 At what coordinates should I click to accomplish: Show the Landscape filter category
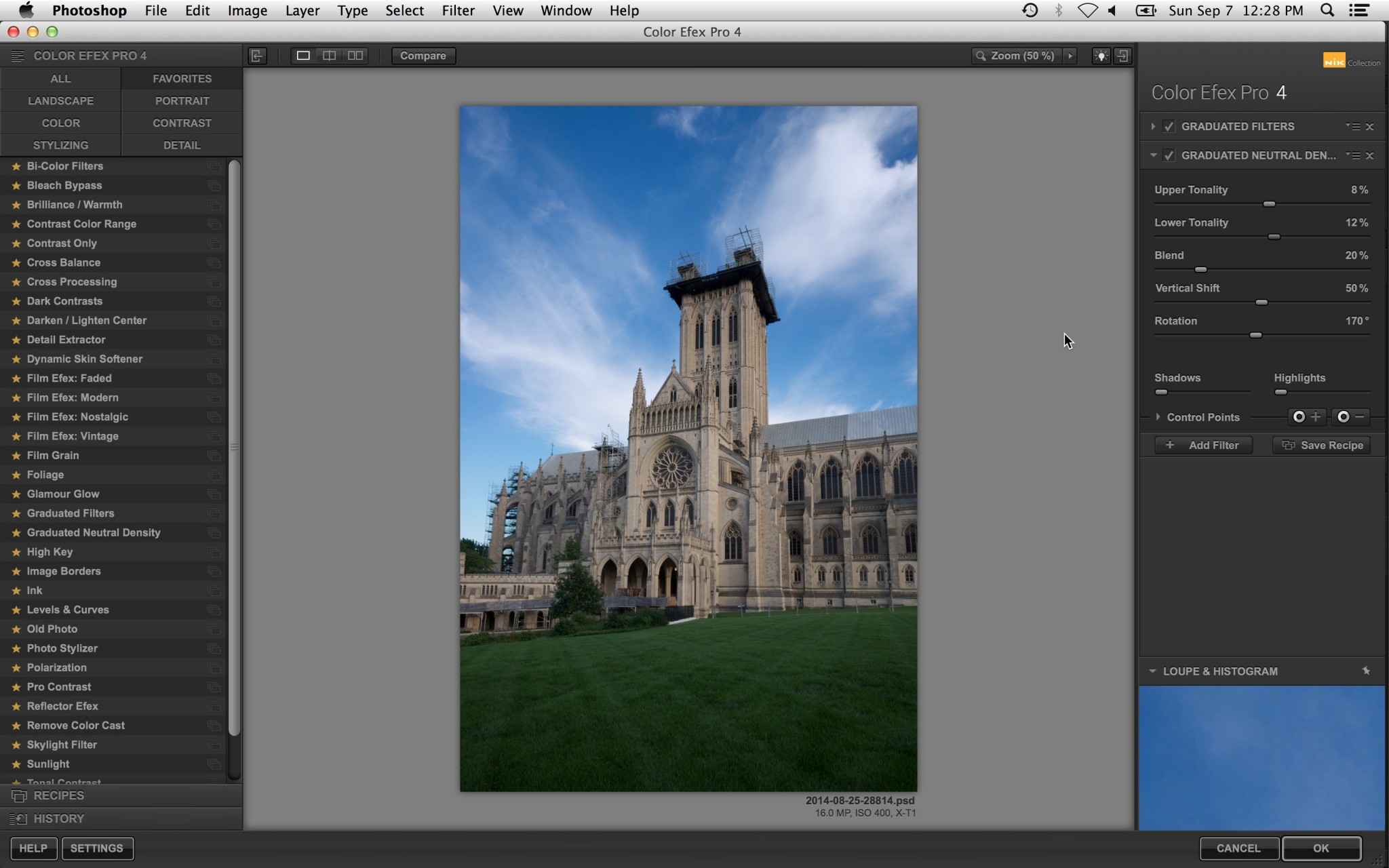60,101
